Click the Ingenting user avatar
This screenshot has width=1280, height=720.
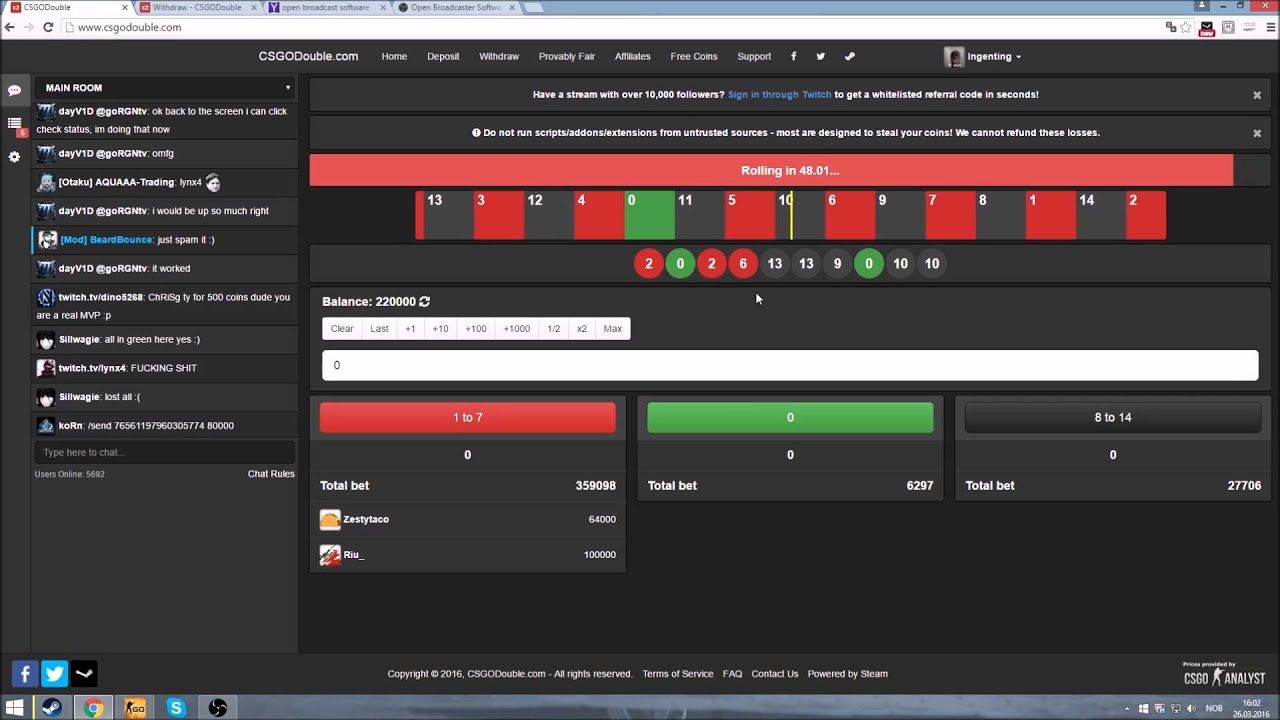pos(954,57)
